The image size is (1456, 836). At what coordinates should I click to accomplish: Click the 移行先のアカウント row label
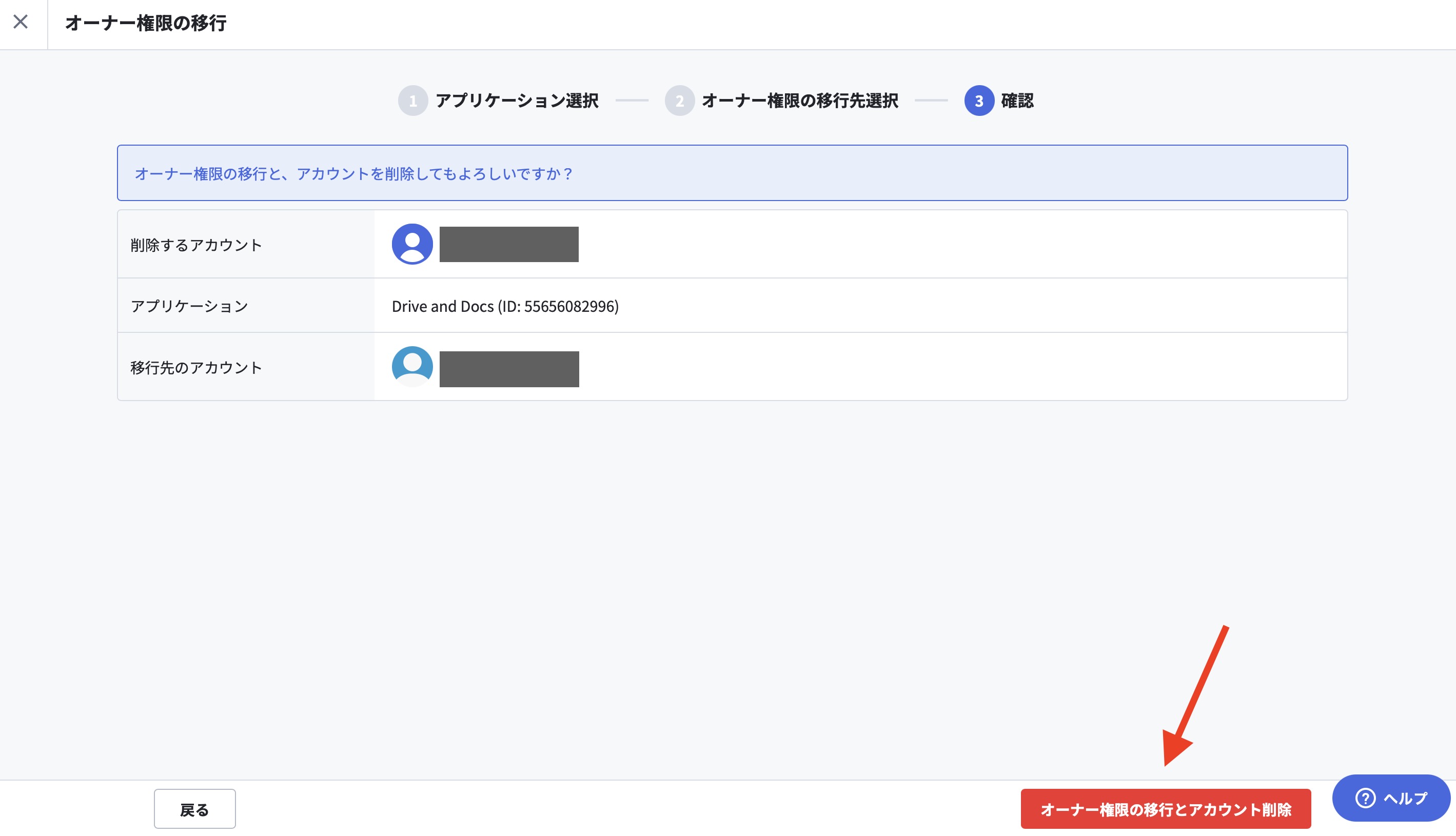click(x=196, y=367)
